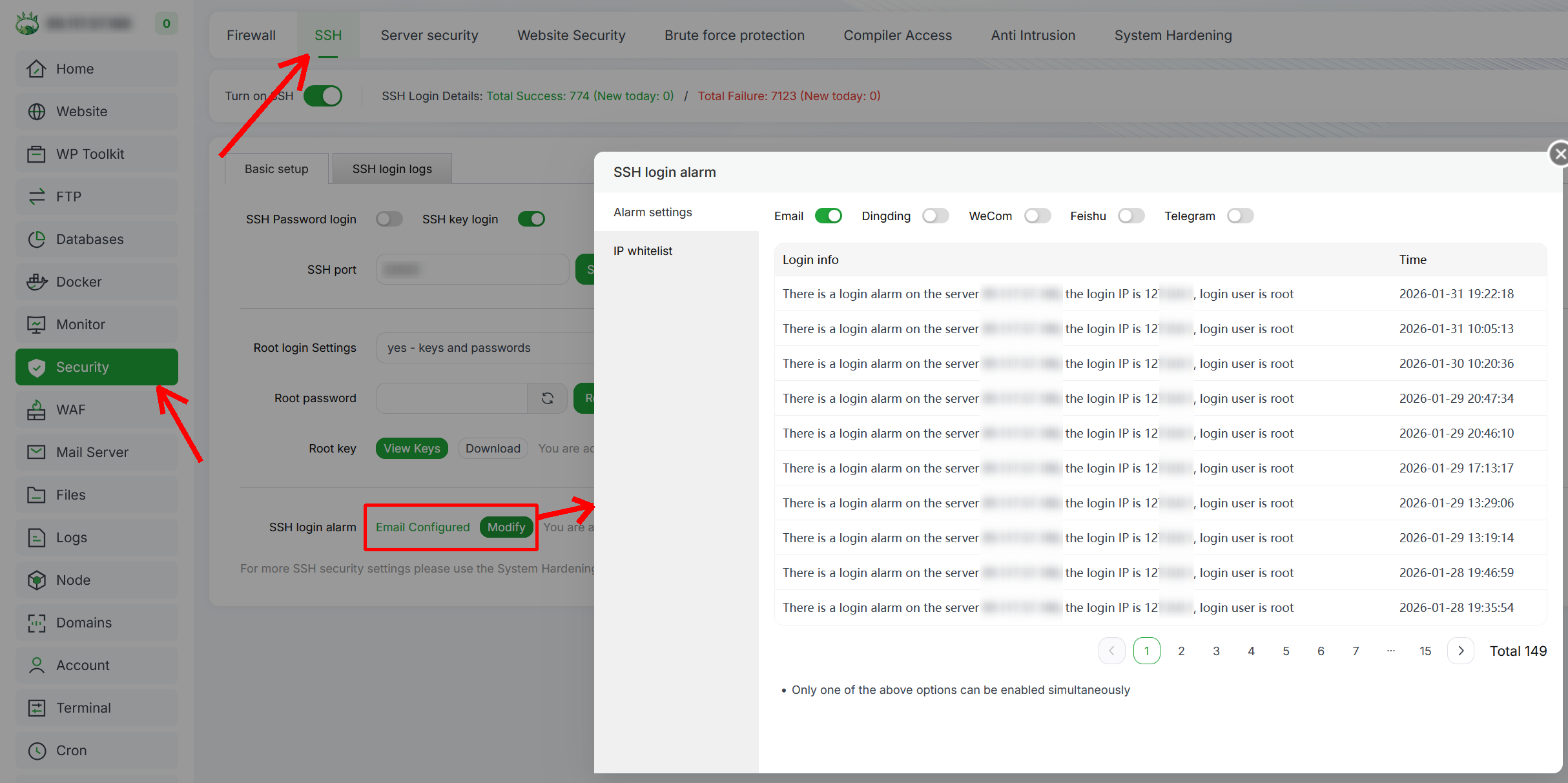The image size is (1568, 783).
Task: Click the root password refresh icon
Action: (548, 398)
